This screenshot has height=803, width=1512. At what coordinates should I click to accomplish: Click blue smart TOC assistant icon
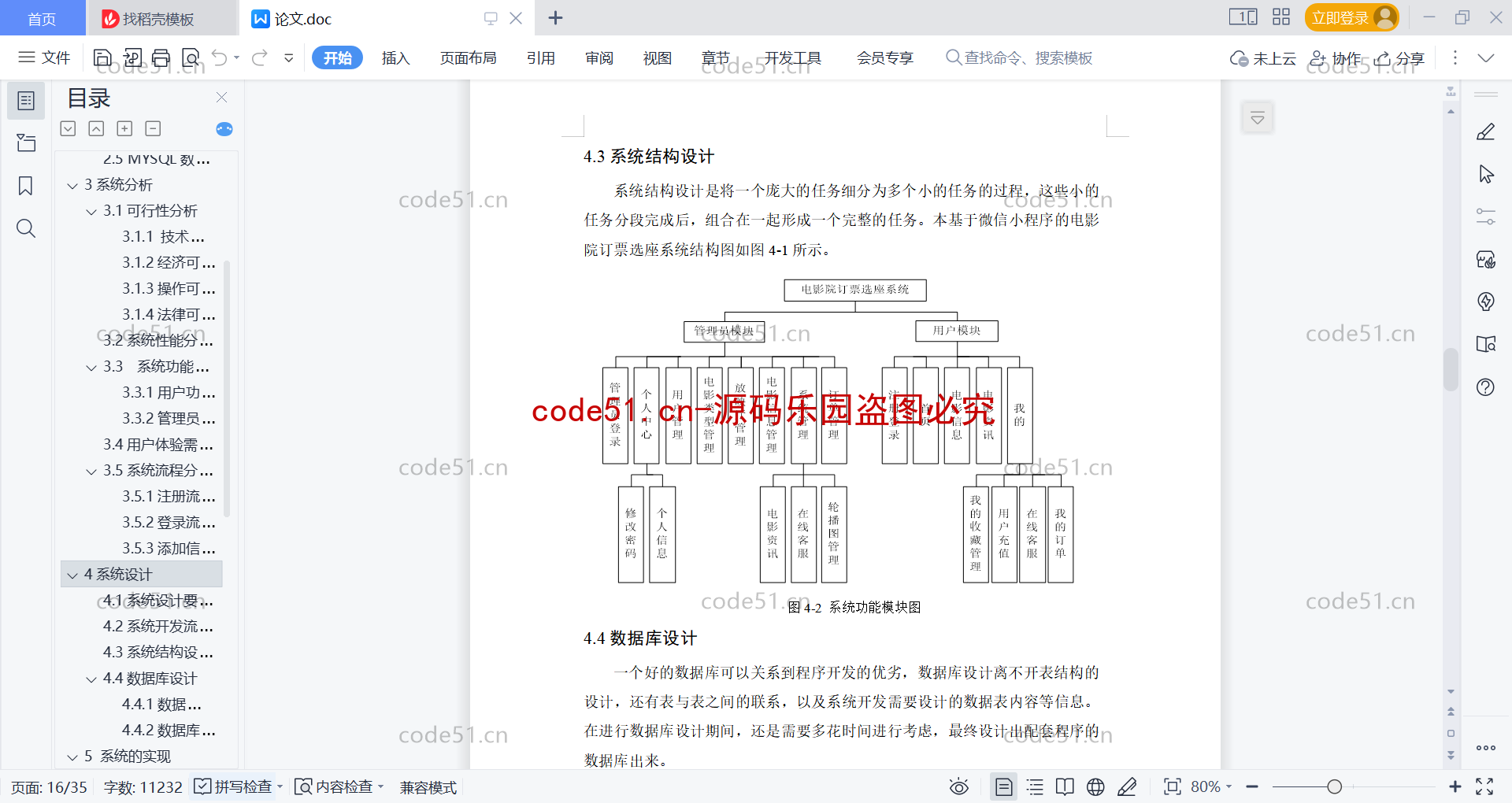coord(224,129)
